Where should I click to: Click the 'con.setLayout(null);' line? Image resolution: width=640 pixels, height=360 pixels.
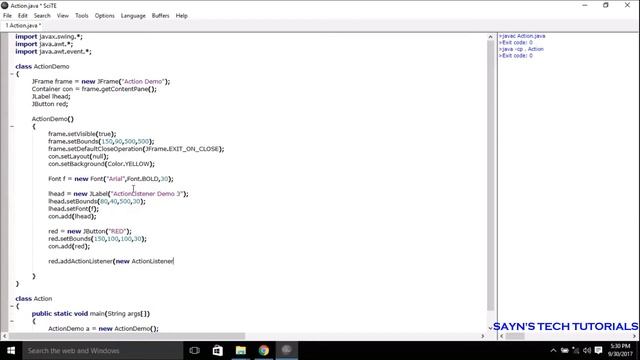pyautogui.click(x=78, y=156)
